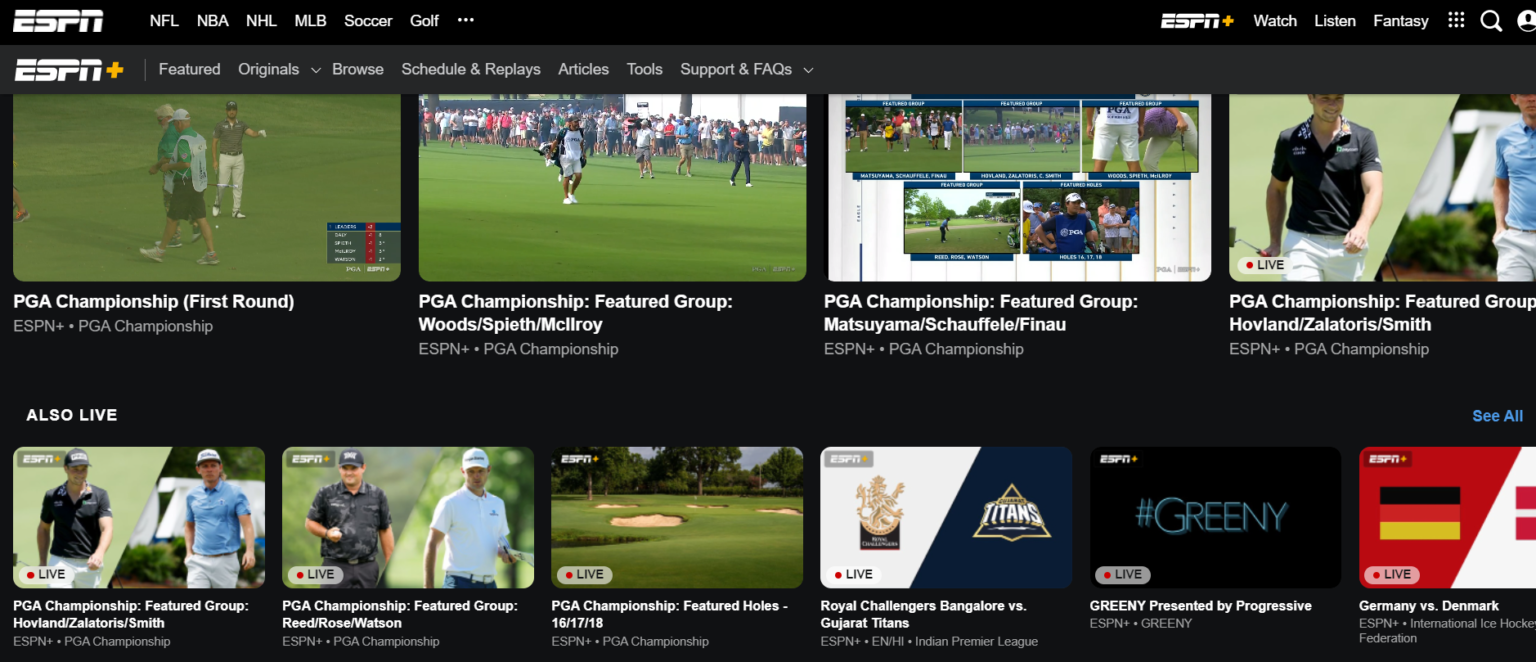Open the ellipsis menu for more sports
Image resolution: width=1536 pixels, height=662 pixels.
tap(465, 20)
